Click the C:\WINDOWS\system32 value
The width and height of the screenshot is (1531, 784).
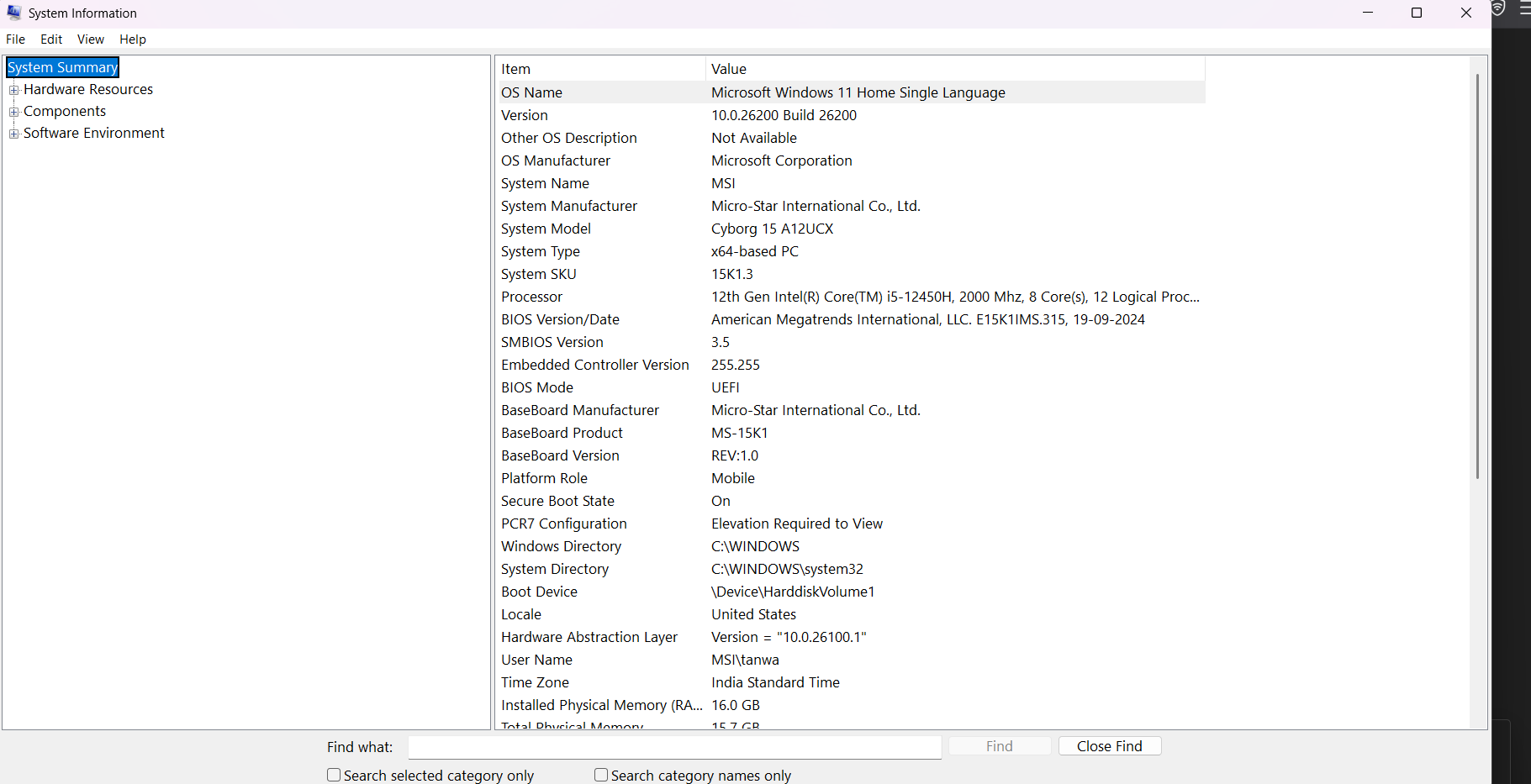click(788, 569)
